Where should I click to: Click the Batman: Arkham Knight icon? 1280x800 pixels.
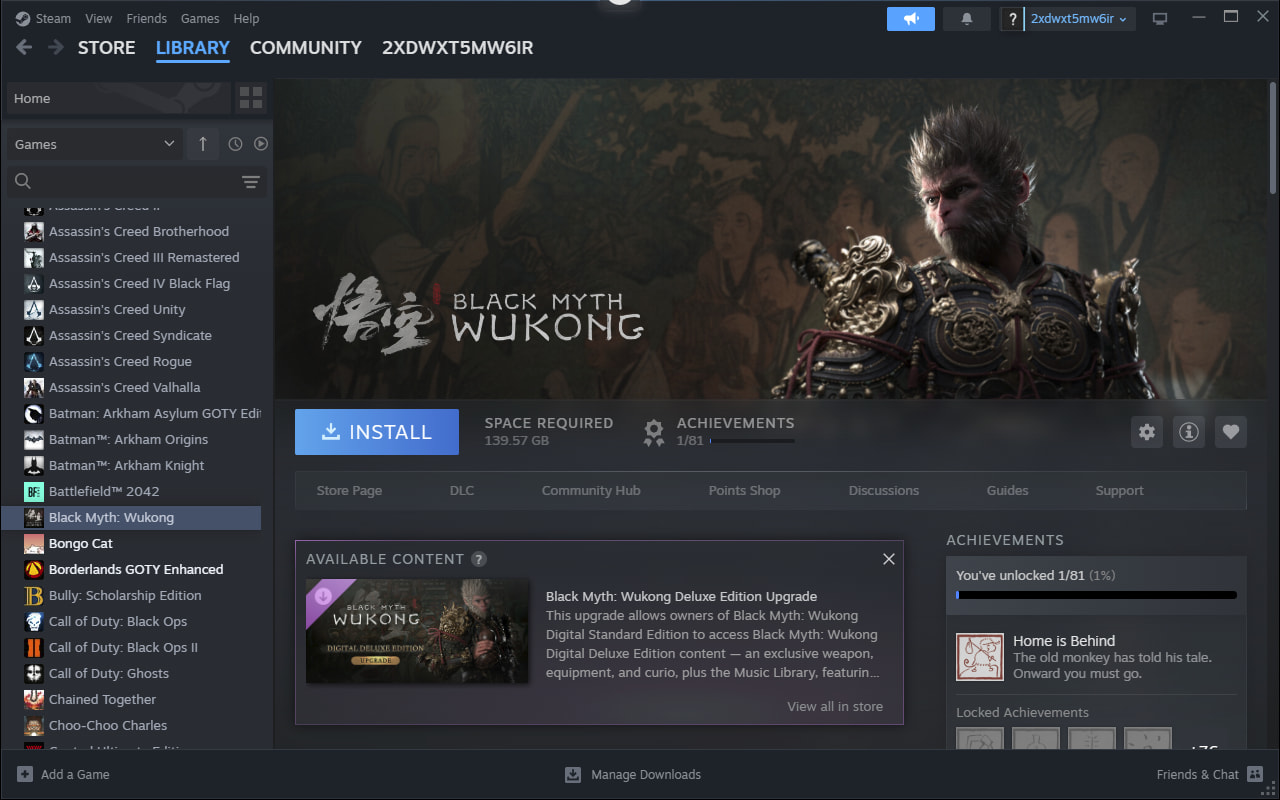(34, 465)
